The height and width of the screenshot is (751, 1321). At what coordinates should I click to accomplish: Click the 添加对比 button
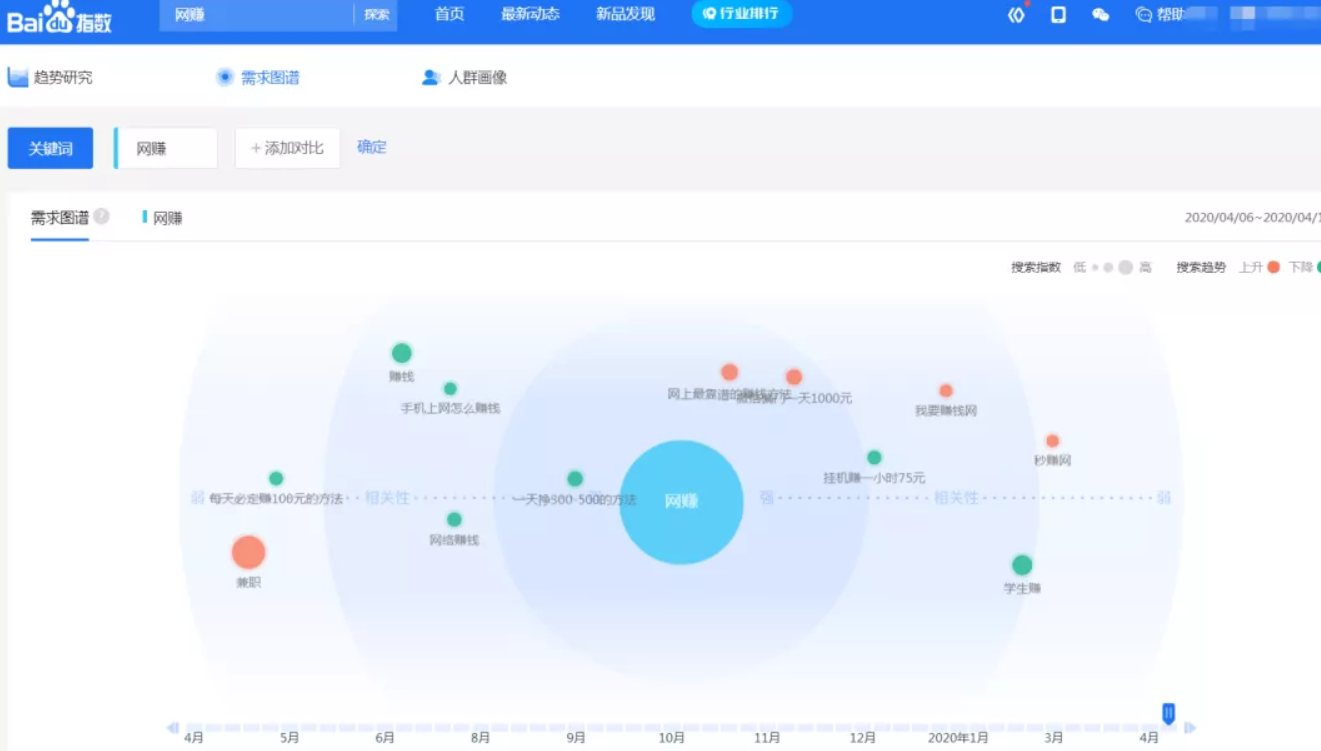287,148
